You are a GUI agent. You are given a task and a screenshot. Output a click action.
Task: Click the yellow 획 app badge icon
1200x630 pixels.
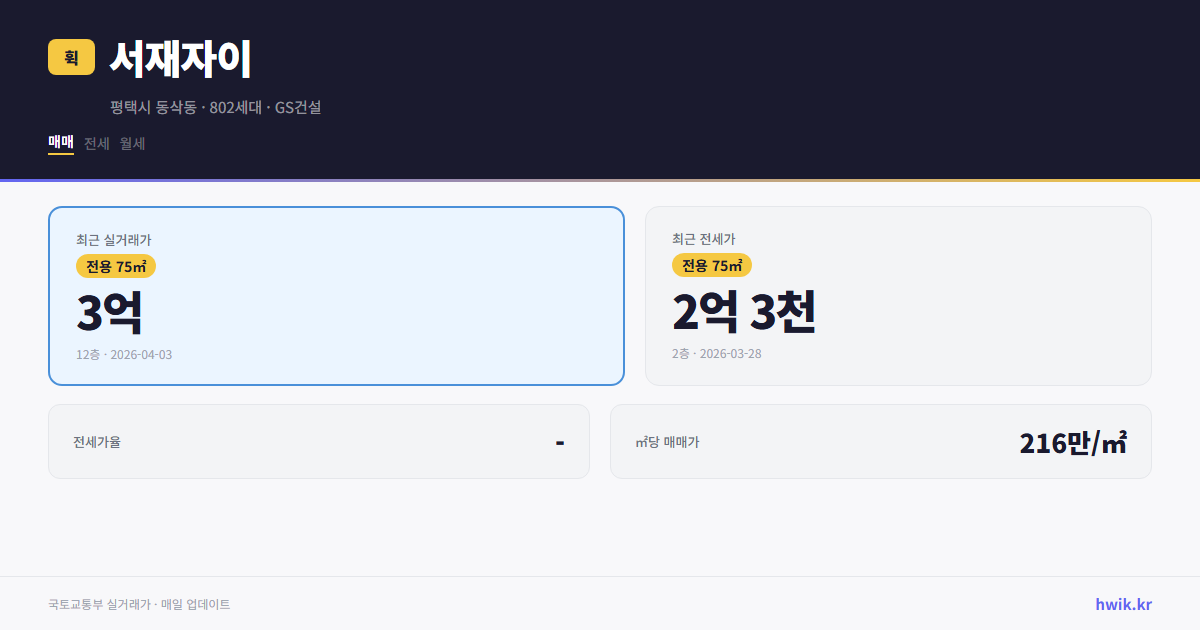coord(69,58)
